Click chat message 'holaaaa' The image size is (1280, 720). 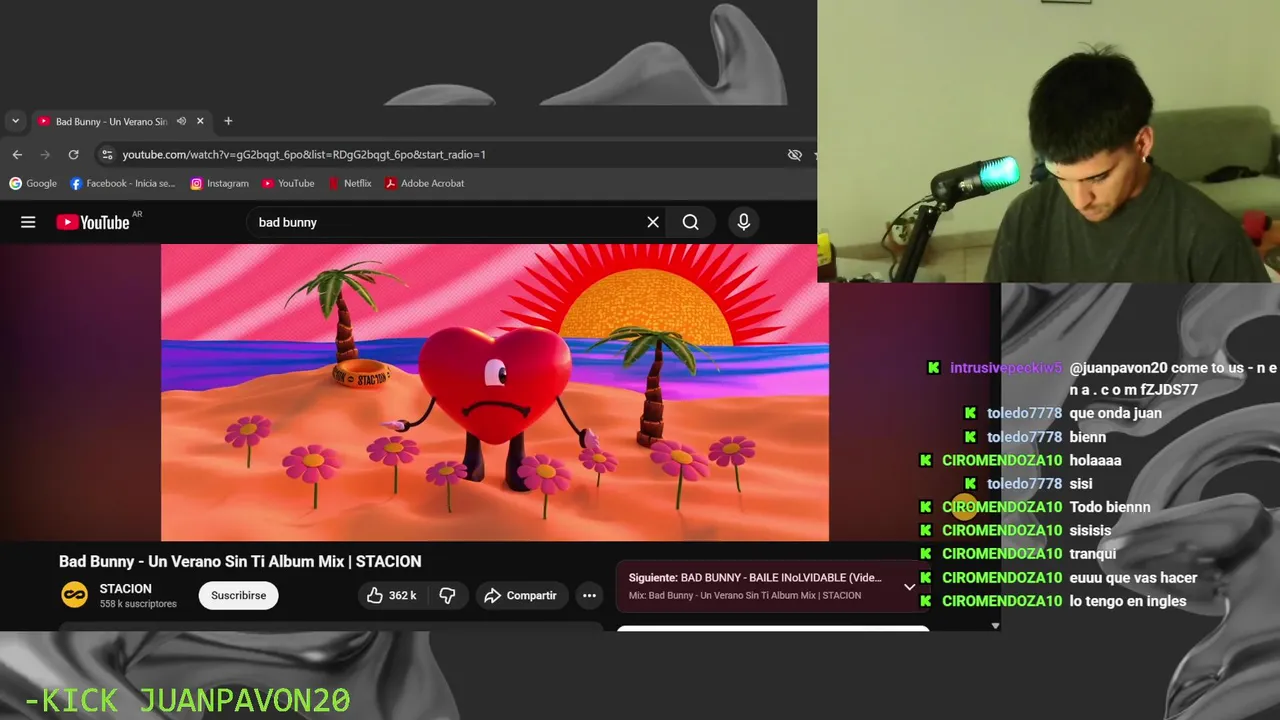pyautogui.click(x=1095, y=460)
